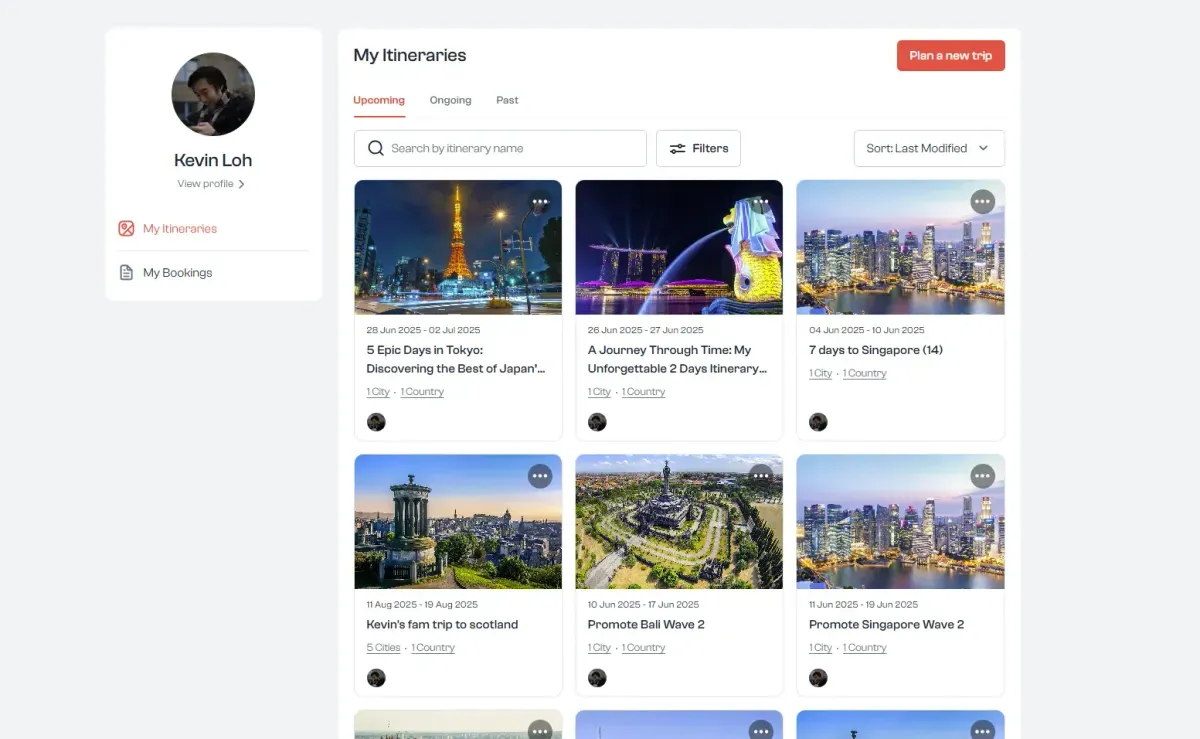Switch to the Ongoing tab
Screen dimensions: 1200x739
(x=450, y=100)
